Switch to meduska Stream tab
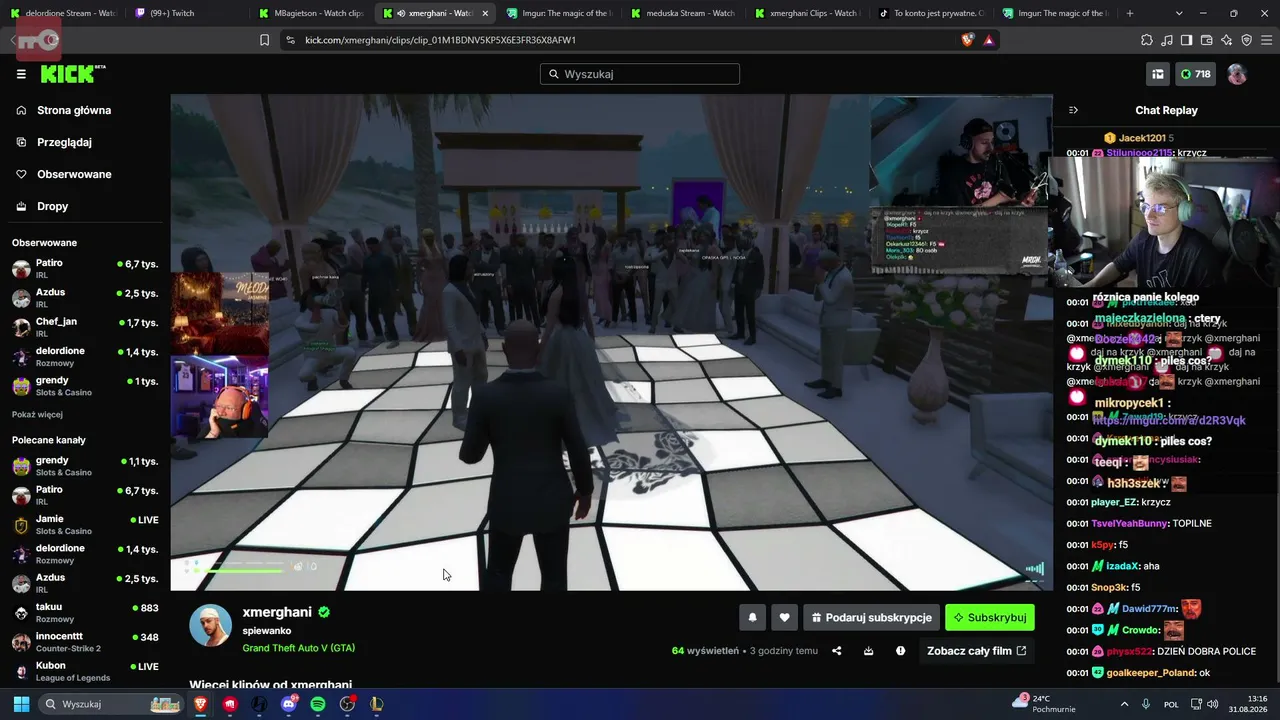This screenshot has height=720, width=1280. click(685, 13)
